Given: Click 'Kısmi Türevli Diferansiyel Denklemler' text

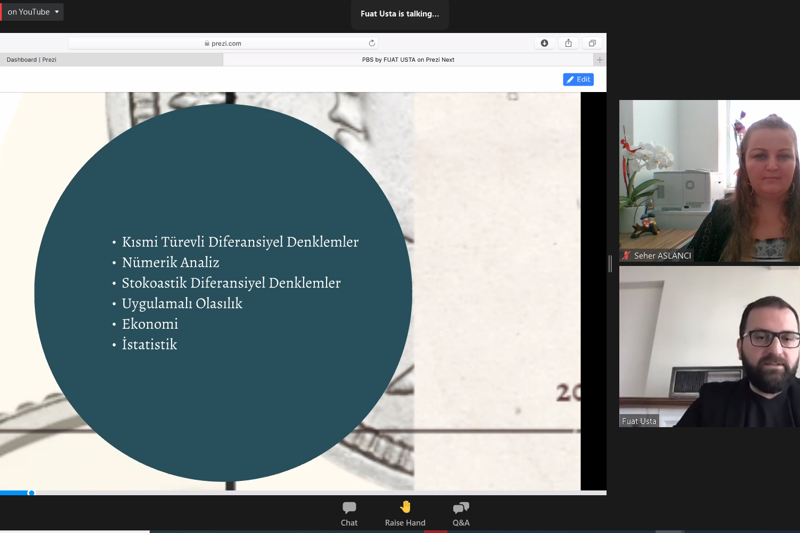Looking at the screenshot, I should point(240,242).
